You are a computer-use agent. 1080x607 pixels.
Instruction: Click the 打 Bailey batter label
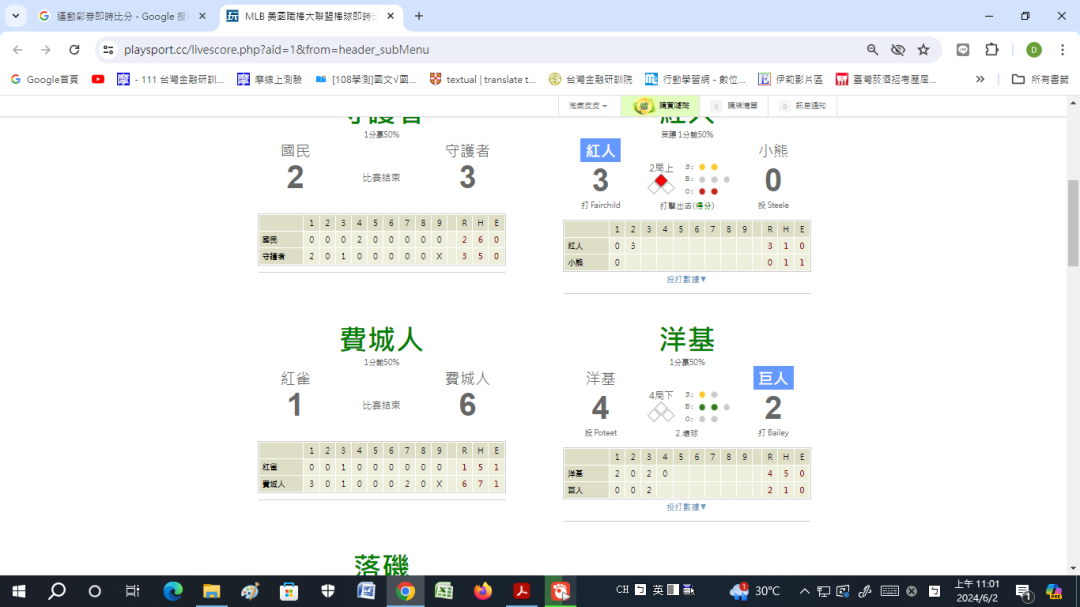773,433
